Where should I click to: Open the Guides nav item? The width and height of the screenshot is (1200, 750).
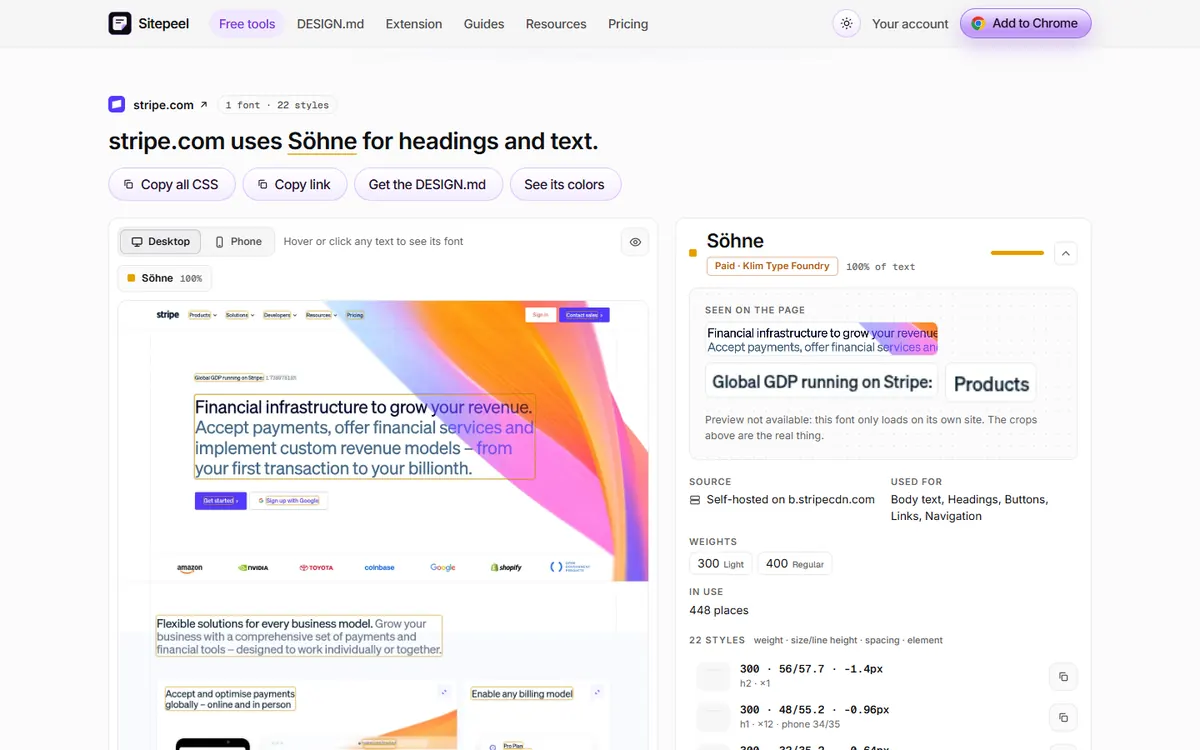tap(484, 24)
